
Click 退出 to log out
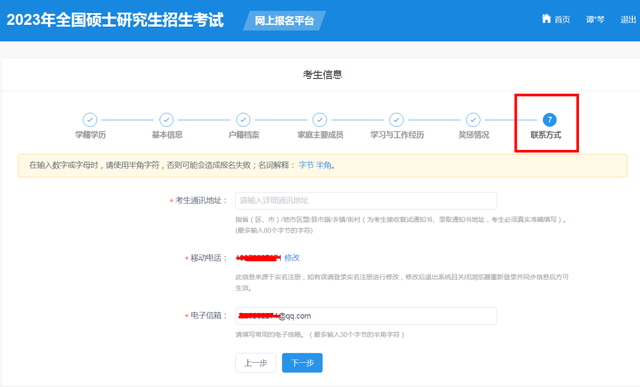coord(628,19)
